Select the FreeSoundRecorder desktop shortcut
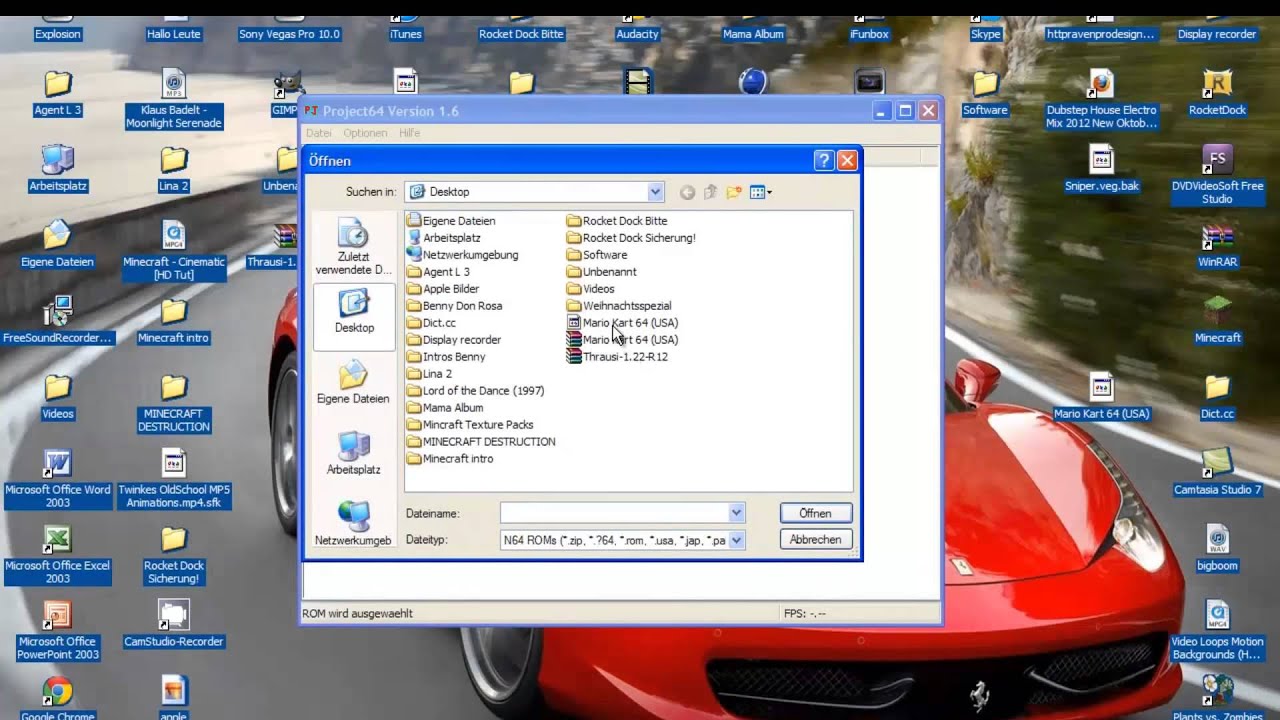1280x720 pixels. point(58,321)
